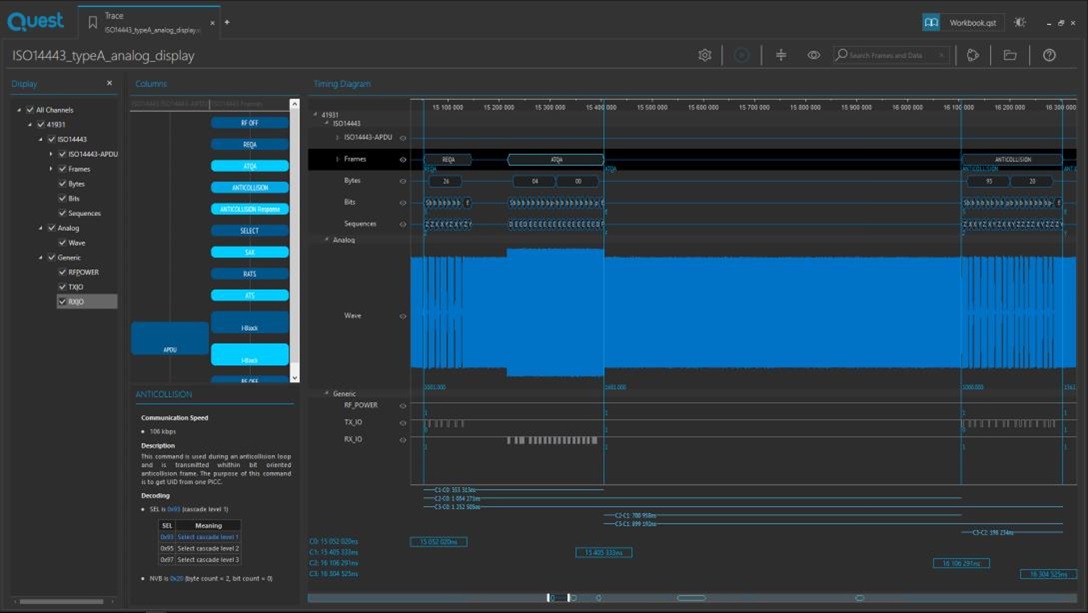Toggle the light/dark theme icon
This screenshot has height=613, width=1088.
point(1020,22)
